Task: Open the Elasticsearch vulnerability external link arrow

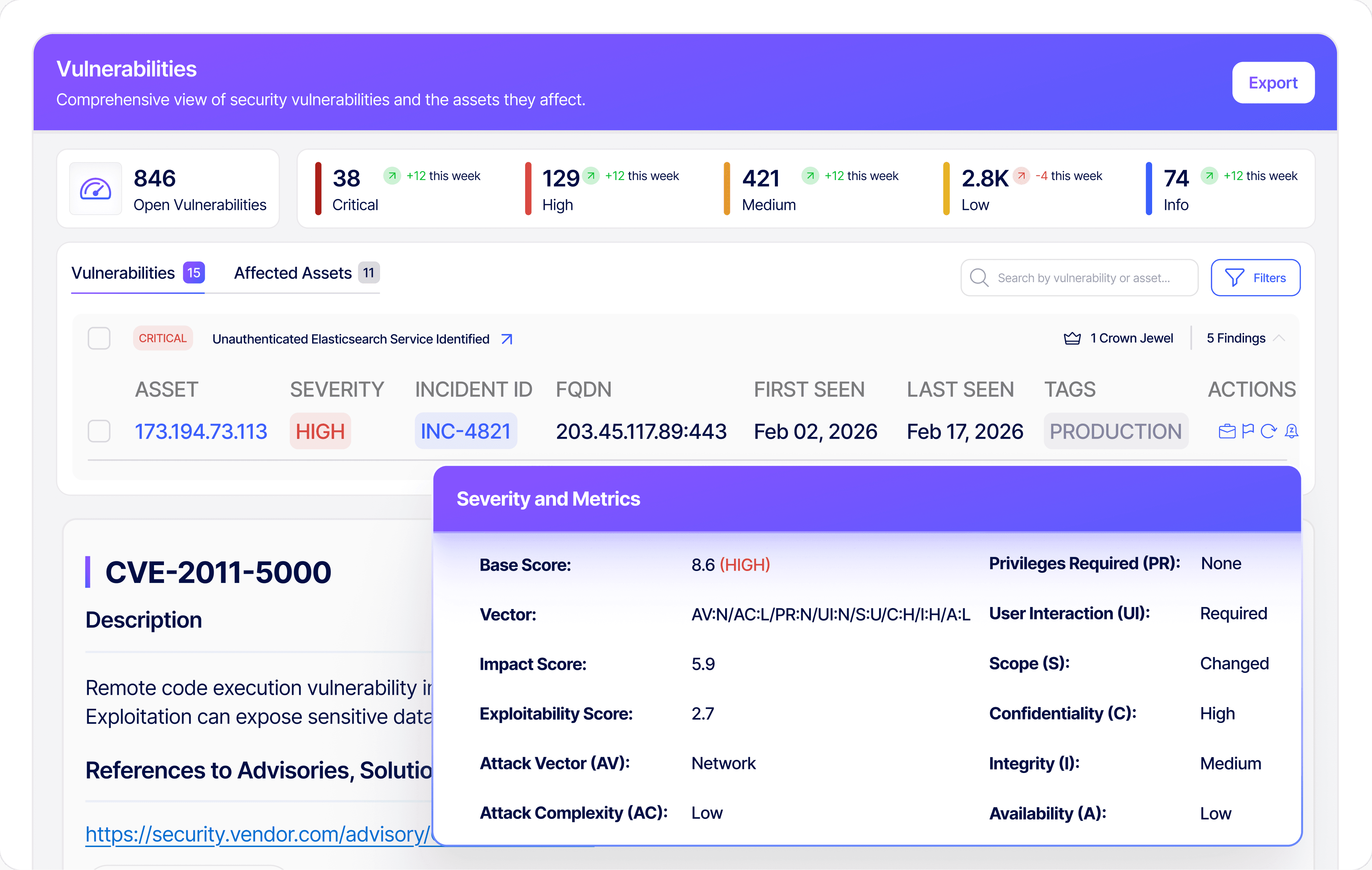Action: [x=507, y=339]
